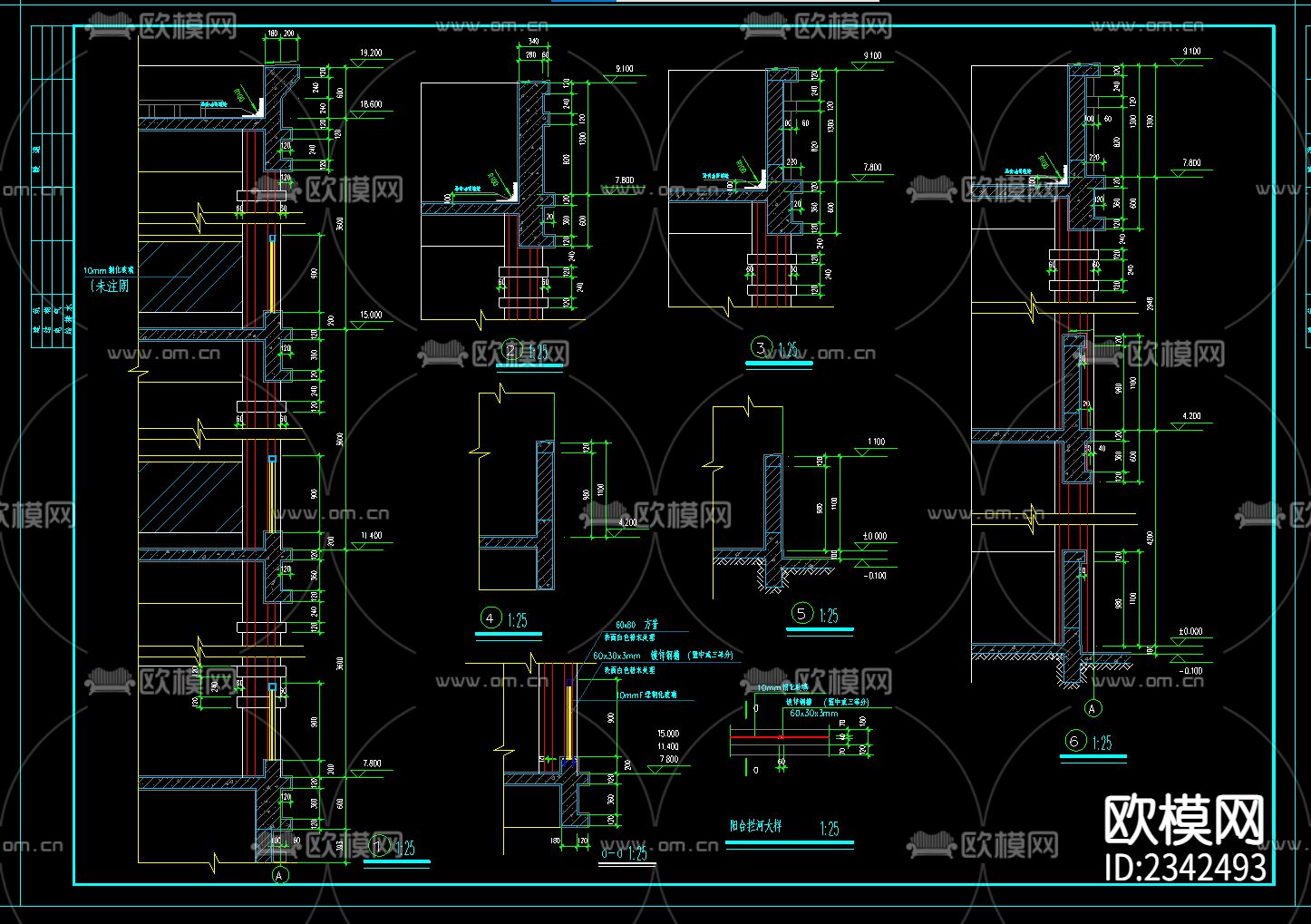Click the 10mm glass note with 未注明
The image size is (1311, 924).
click(x=108, y=278)
